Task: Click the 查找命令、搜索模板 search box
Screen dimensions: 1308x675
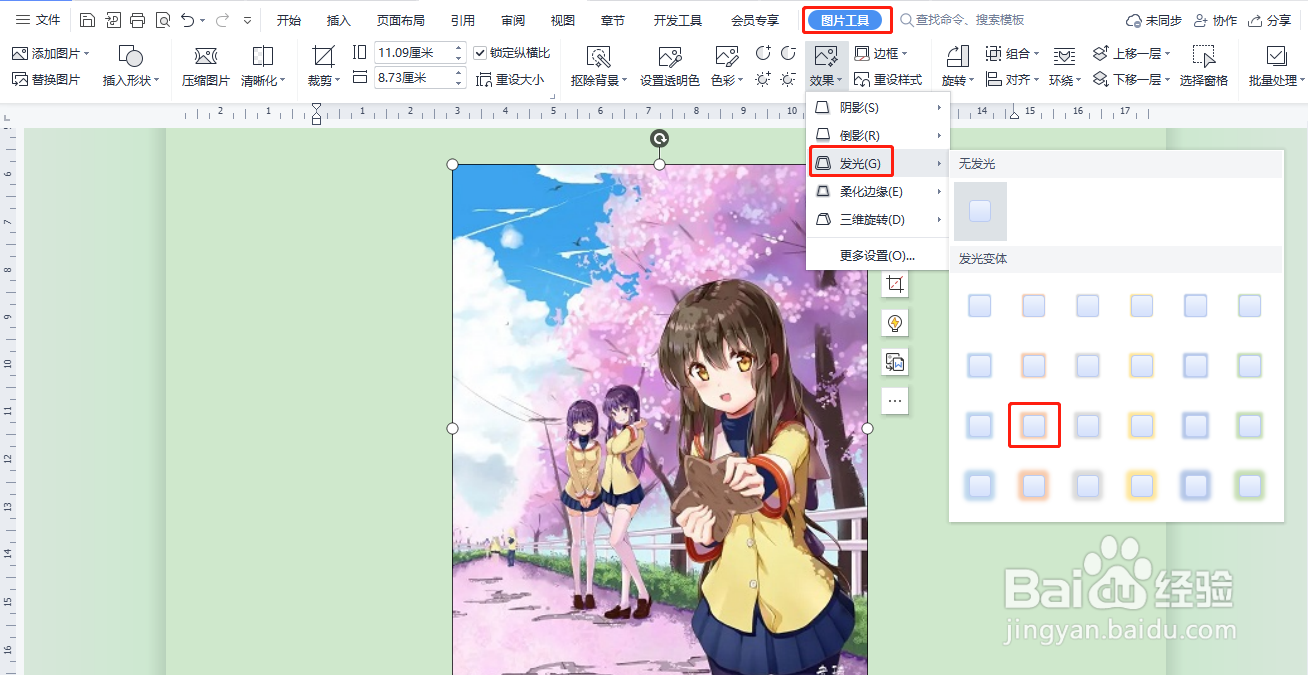Action: 962,20
